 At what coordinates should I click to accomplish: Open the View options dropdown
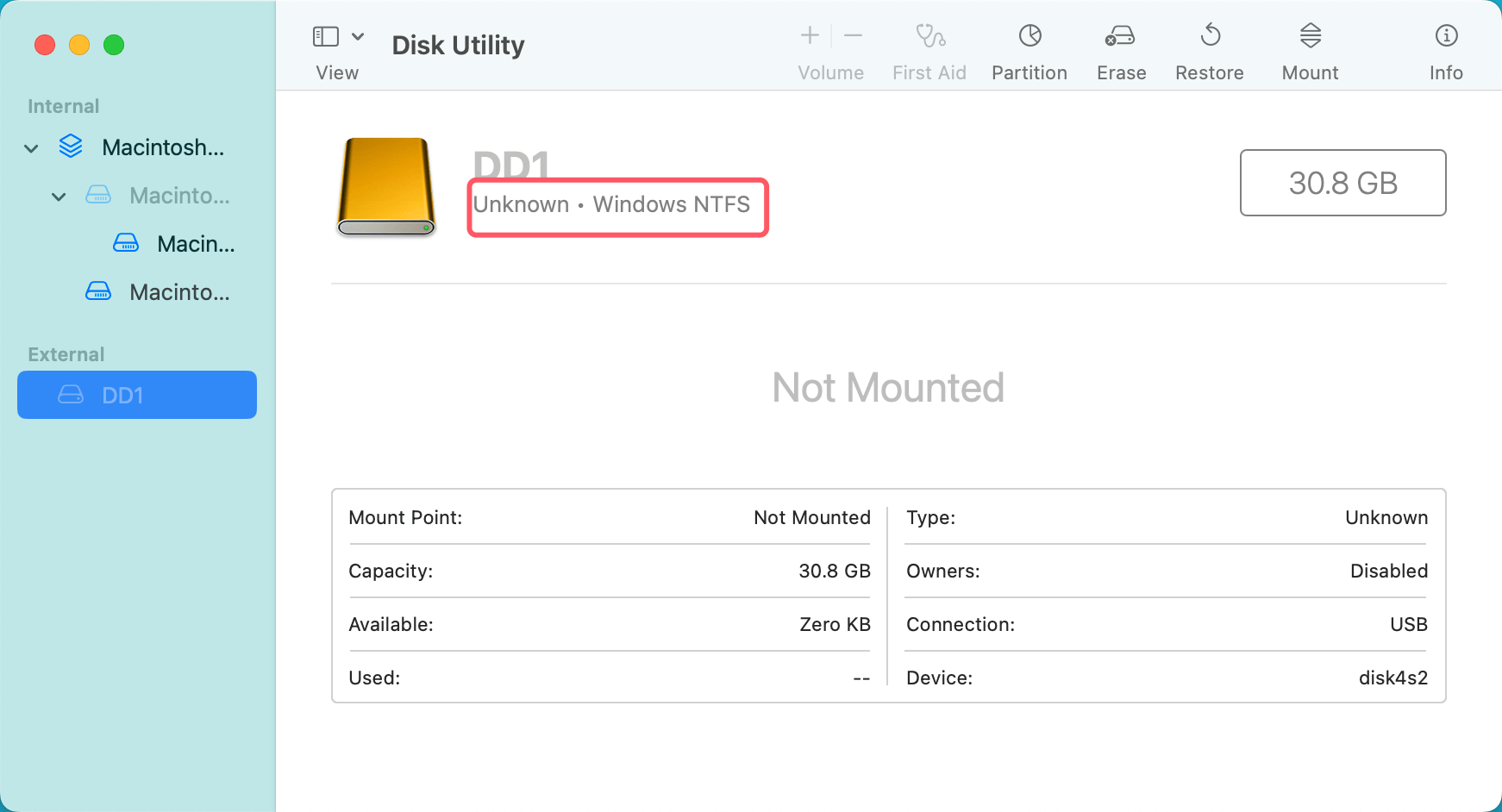point(359,36)
